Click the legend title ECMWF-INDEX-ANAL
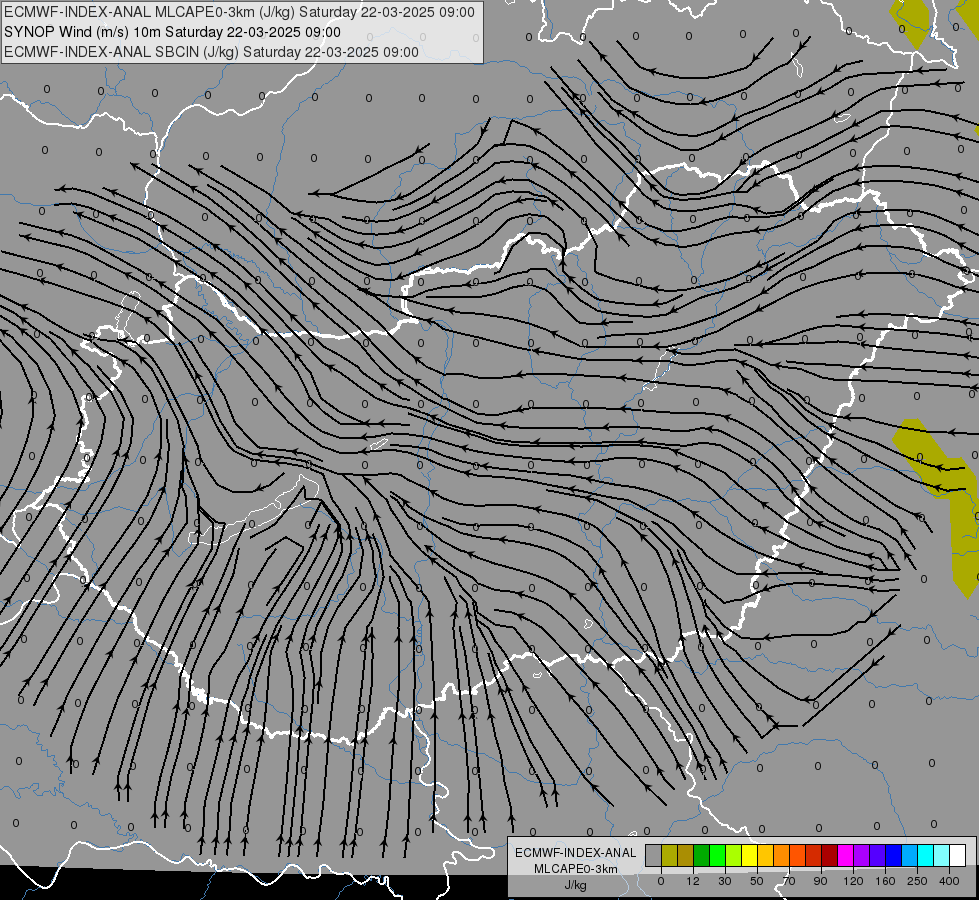This screenshot has width=979, height=900. click(576, 853)
